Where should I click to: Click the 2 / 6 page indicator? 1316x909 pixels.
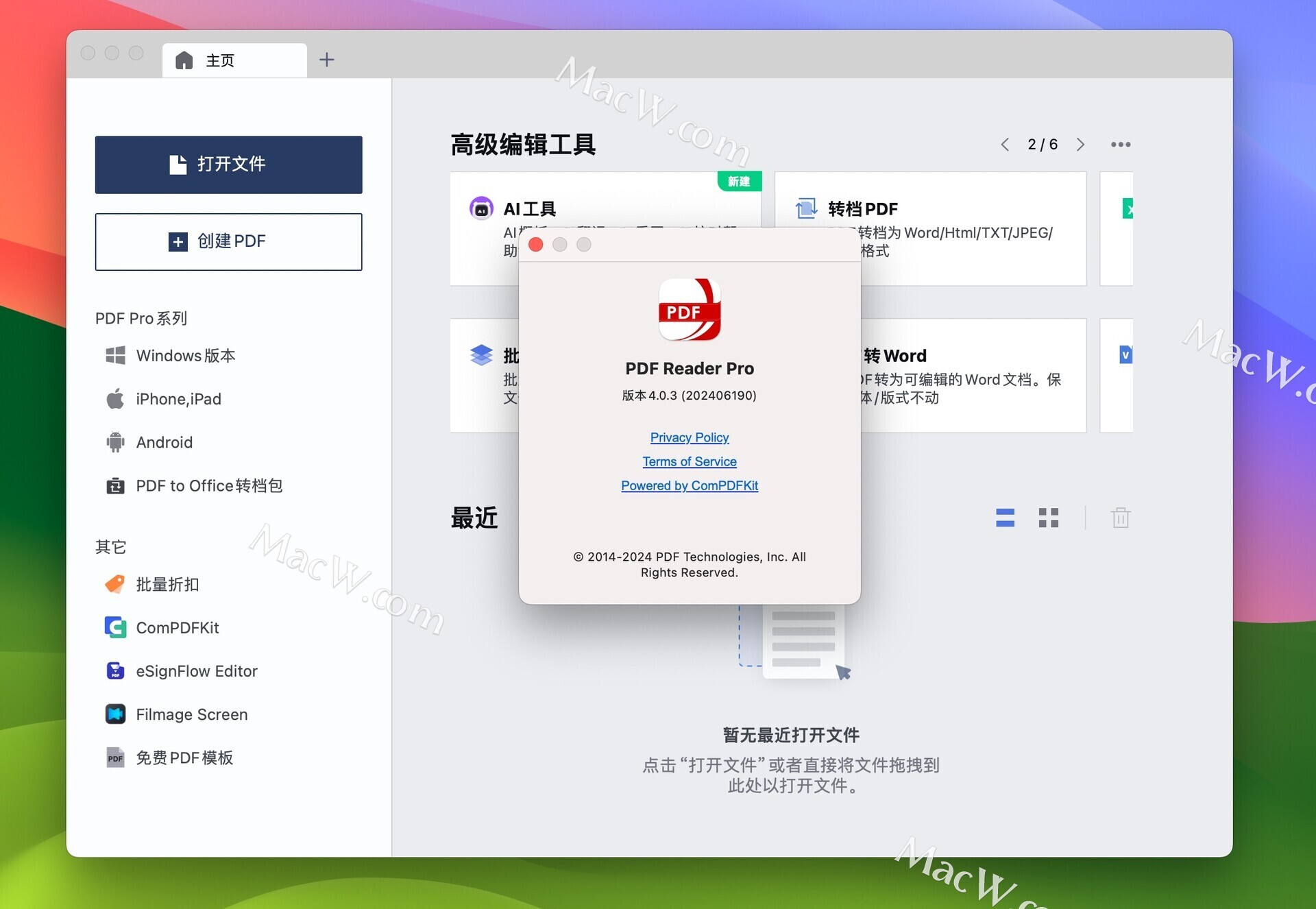(x=1043, y=144)
